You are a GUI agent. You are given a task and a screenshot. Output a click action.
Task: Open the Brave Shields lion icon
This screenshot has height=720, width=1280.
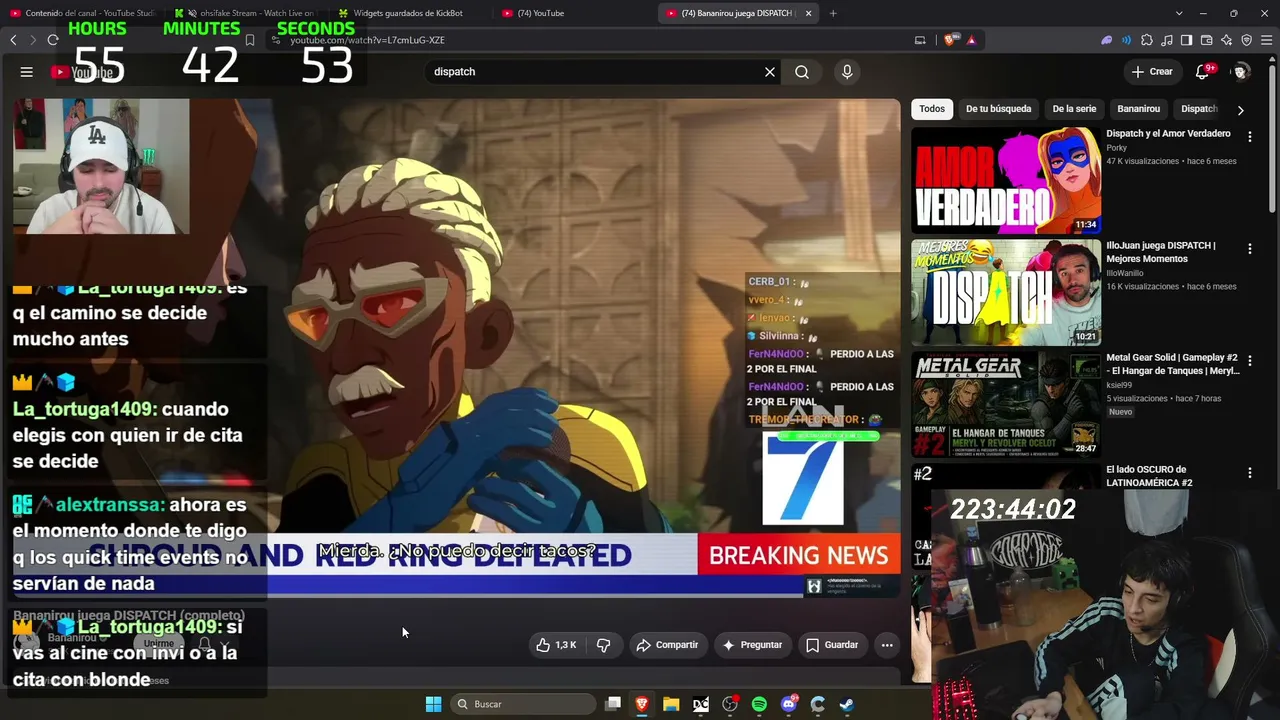click(950, 40)
